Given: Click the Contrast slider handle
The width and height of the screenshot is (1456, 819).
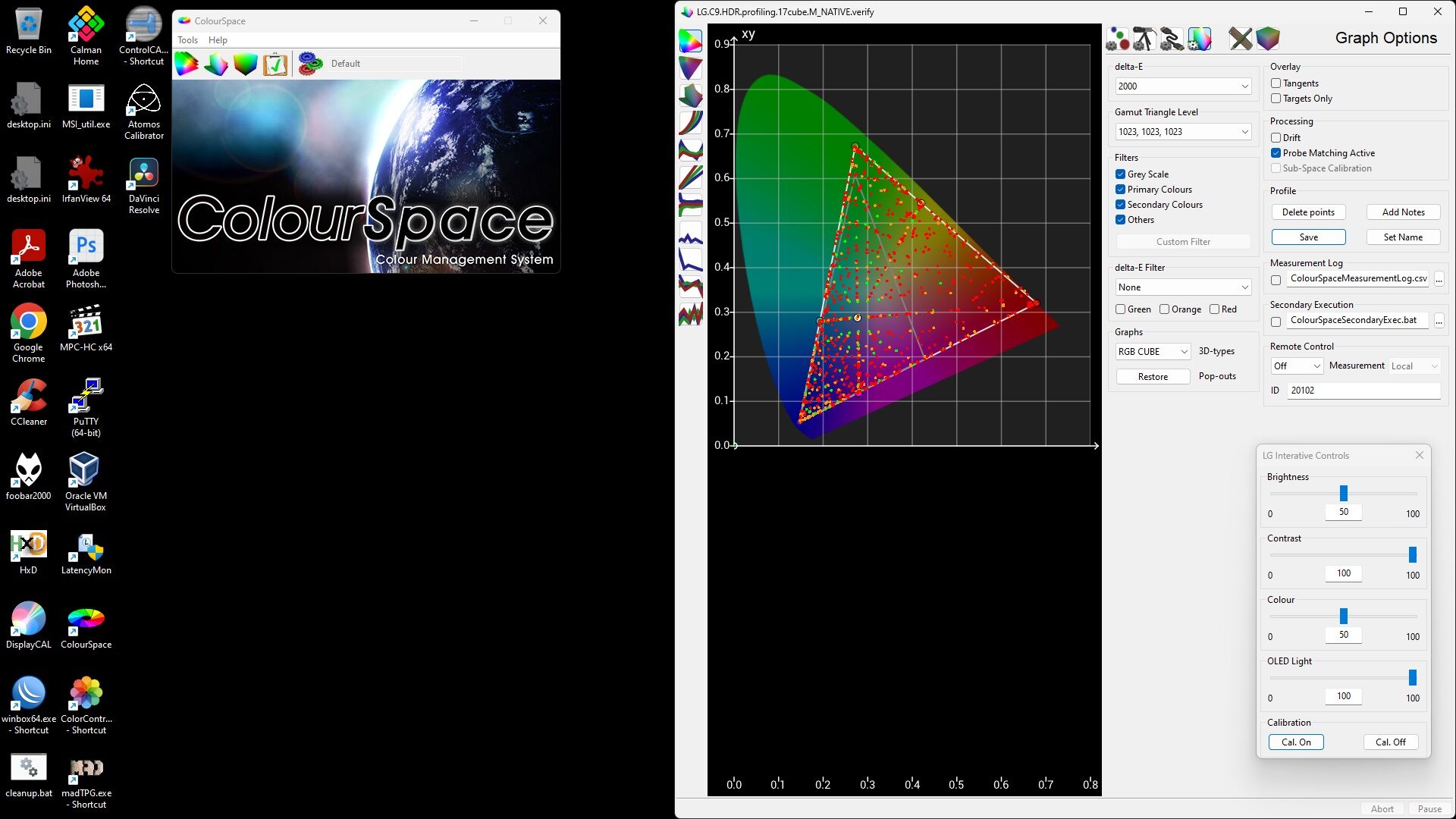Looking at the screenshot, I should coord(1412,555).
